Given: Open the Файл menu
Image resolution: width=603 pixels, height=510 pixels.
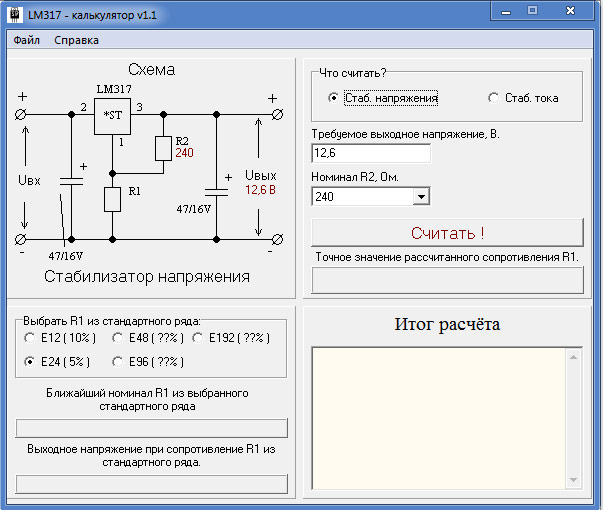Looking at the screenshot, I should click(x=27, y=41).
